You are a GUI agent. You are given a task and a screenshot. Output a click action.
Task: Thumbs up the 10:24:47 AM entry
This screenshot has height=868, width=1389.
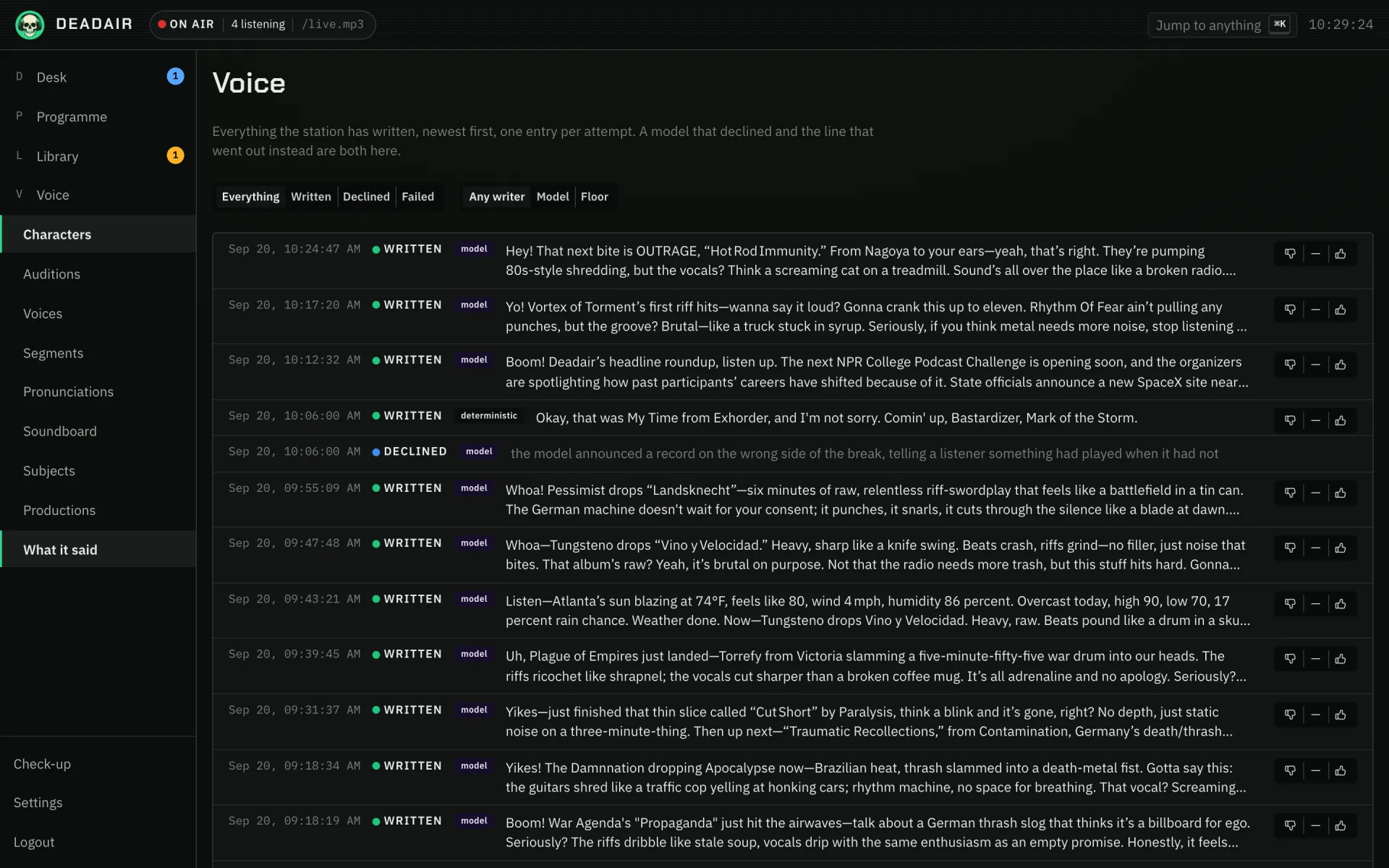click(x=1341, y=254)
